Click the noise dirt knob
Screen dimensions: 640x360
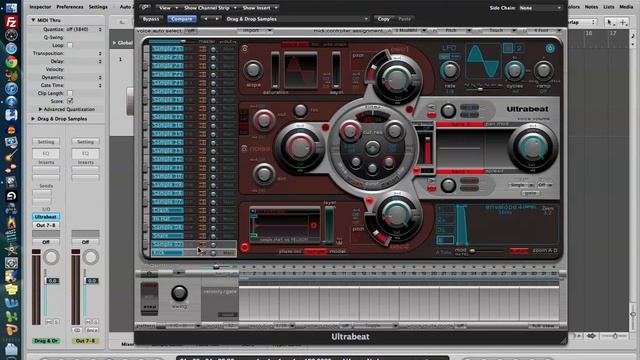264,174
